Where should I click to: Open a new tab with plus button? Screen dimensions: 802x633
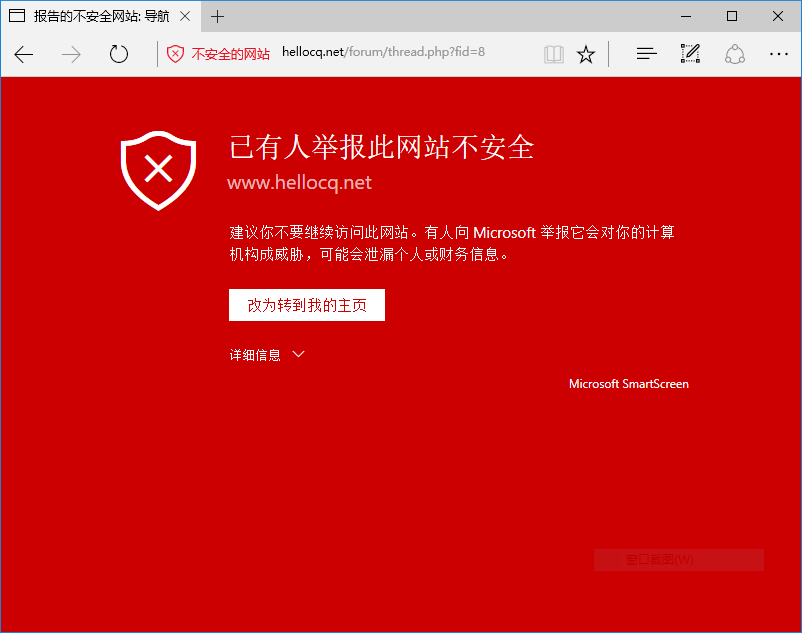(217, 16)
